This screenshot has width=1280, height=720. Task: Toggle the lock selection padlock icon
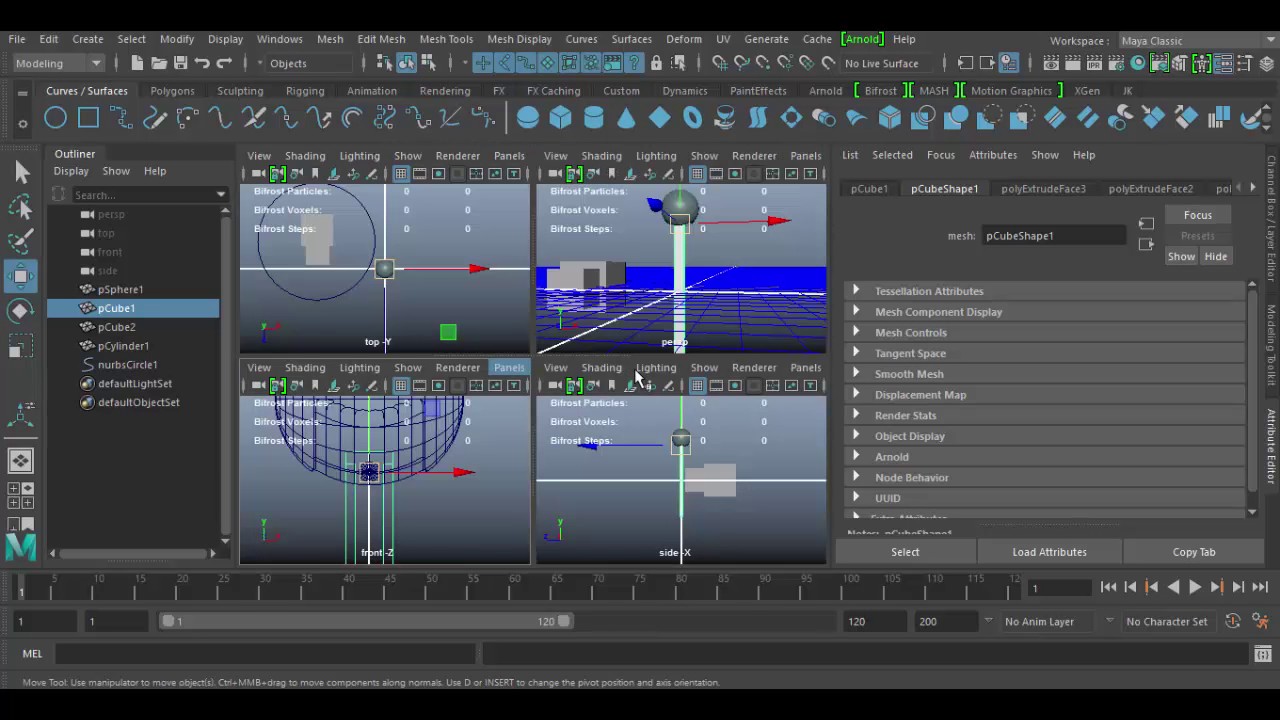tap(656, 63)
